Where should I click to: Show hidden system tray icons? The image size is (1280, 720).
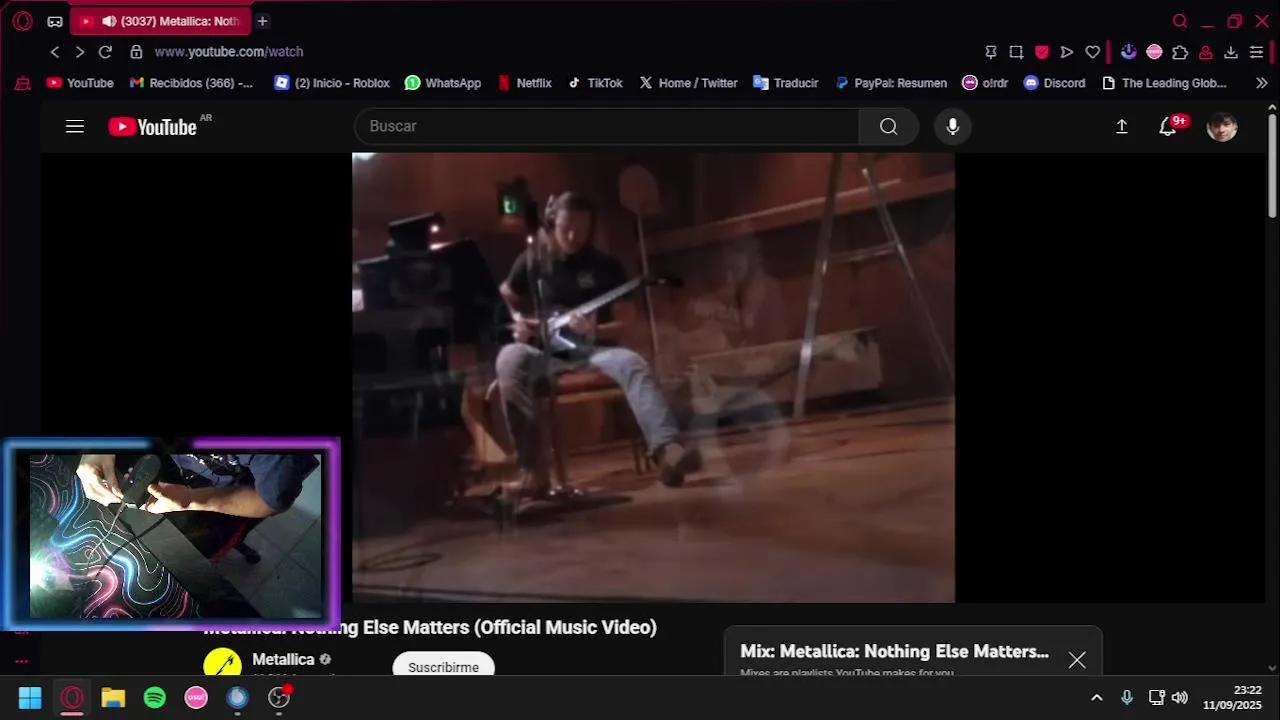coord(1097,698)
